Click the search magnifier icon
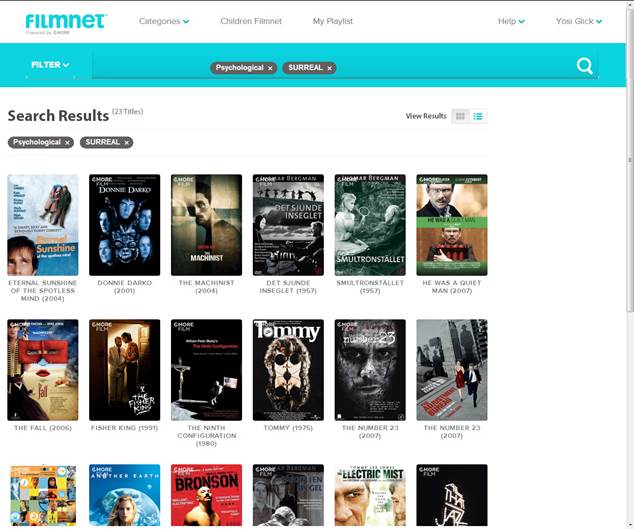This screenshot has height=529, width=634. point(584,66)
